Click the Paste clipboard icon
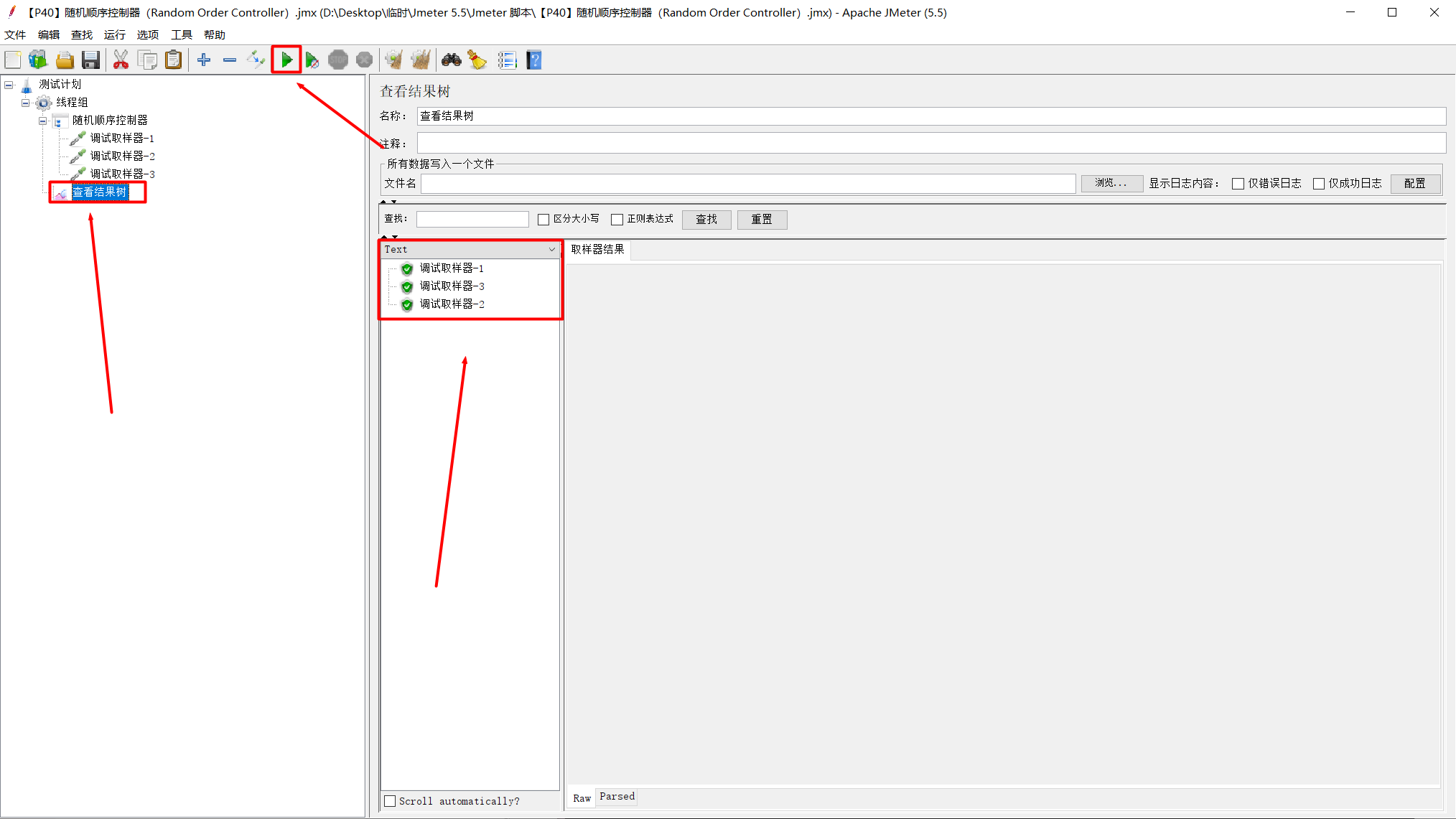Image resolution: width=1456 pixels, height=819 pixels. coord(173,60)
